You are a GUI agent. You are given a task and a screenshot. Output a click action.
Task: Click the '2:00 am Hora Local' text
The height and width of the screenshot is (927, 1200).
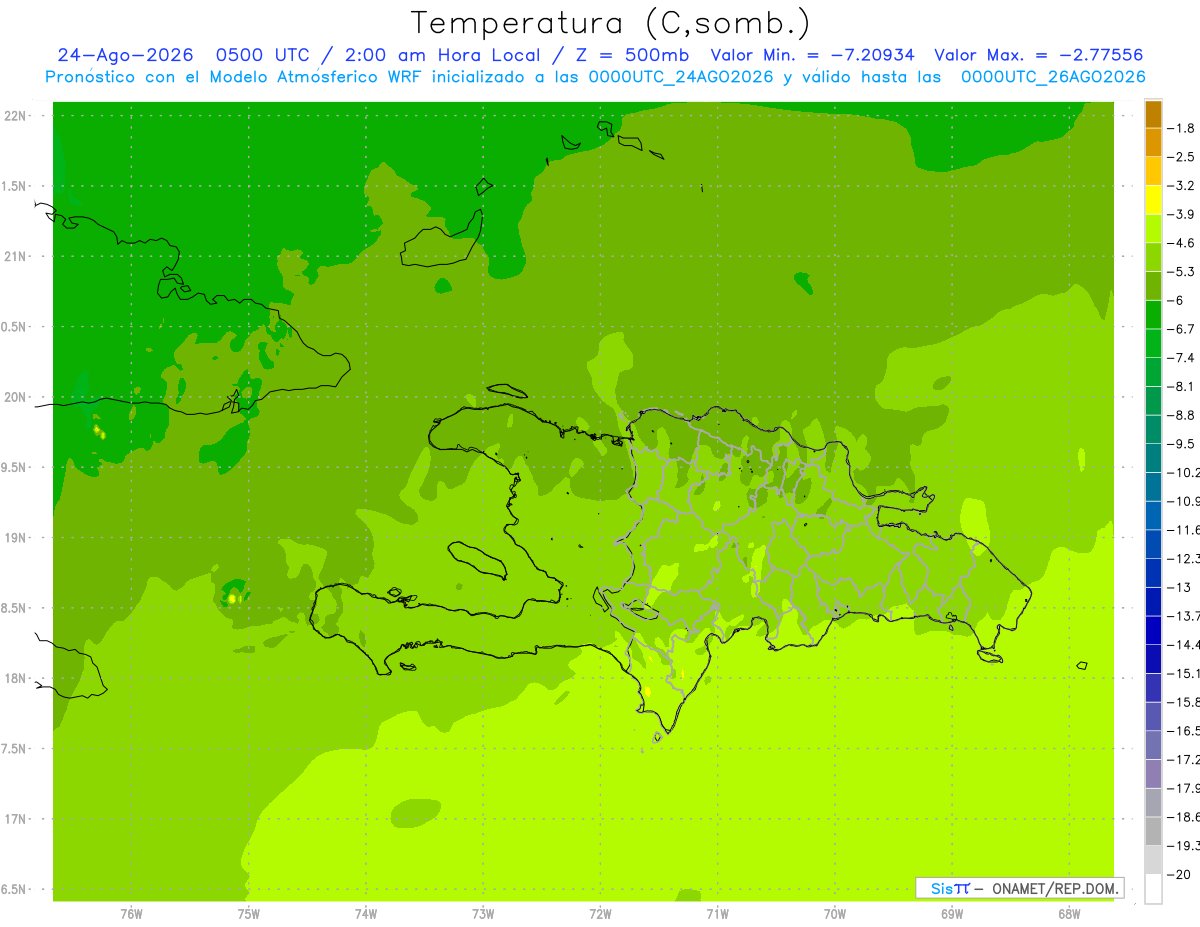(x=443, y=55)
